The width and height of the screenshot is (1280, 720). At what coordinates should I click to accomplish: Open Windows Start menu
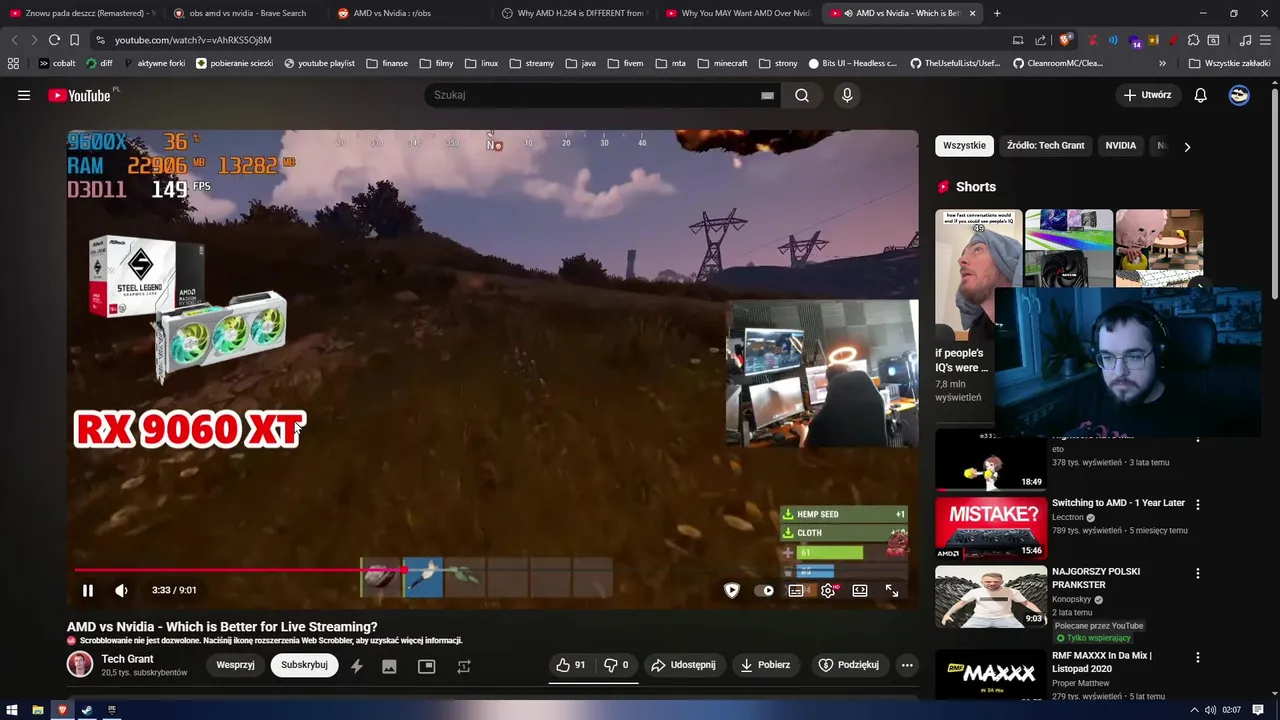pos(12,710)
